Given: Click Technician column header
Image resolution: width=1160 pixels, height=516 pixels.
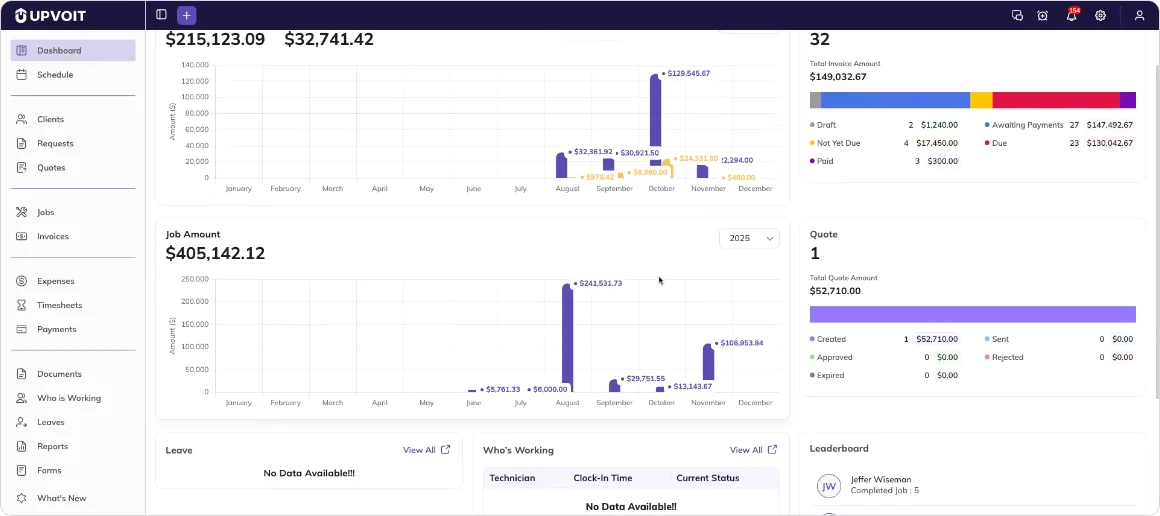Looking at the screenshot, I should (x=512, y=478).
